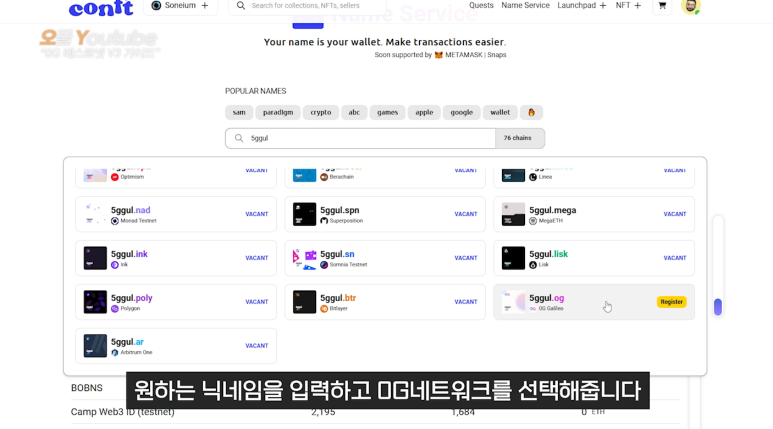Click the 5ggul.btr thumbnail
Screen dimensions: 773x429
304,302
